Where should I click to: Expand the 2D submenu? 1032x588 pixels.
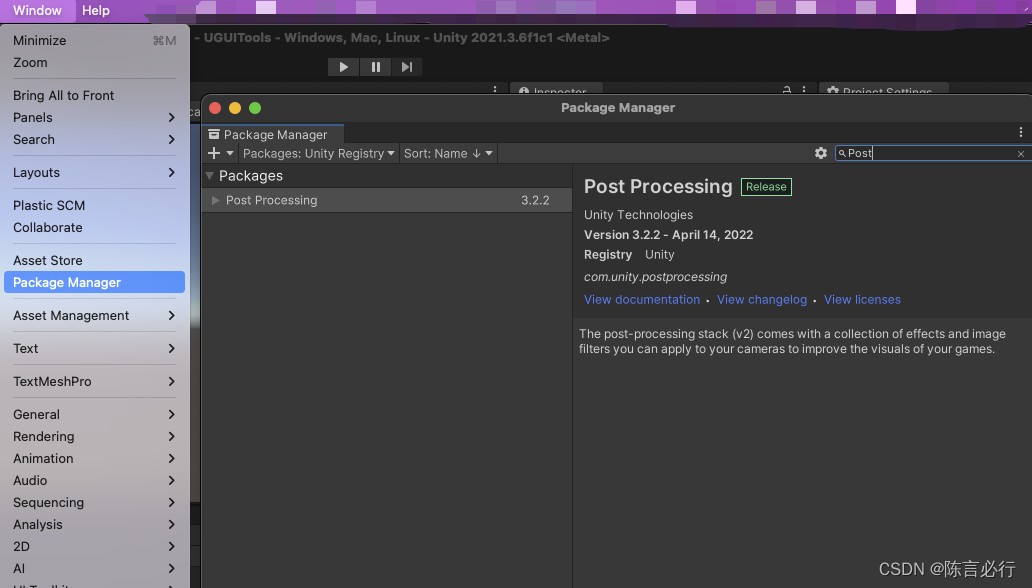coord(95,547)
